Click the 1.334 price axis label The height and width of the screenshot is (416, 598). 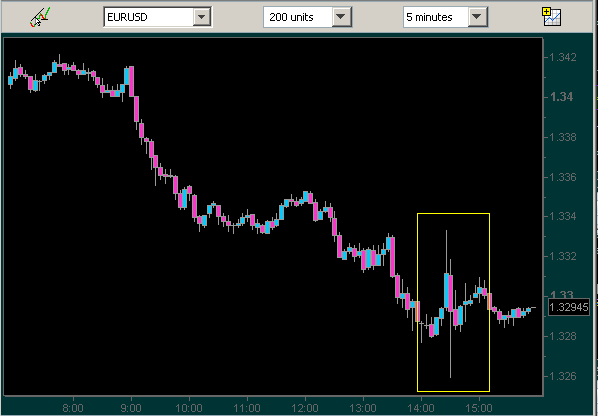(563, 217)
